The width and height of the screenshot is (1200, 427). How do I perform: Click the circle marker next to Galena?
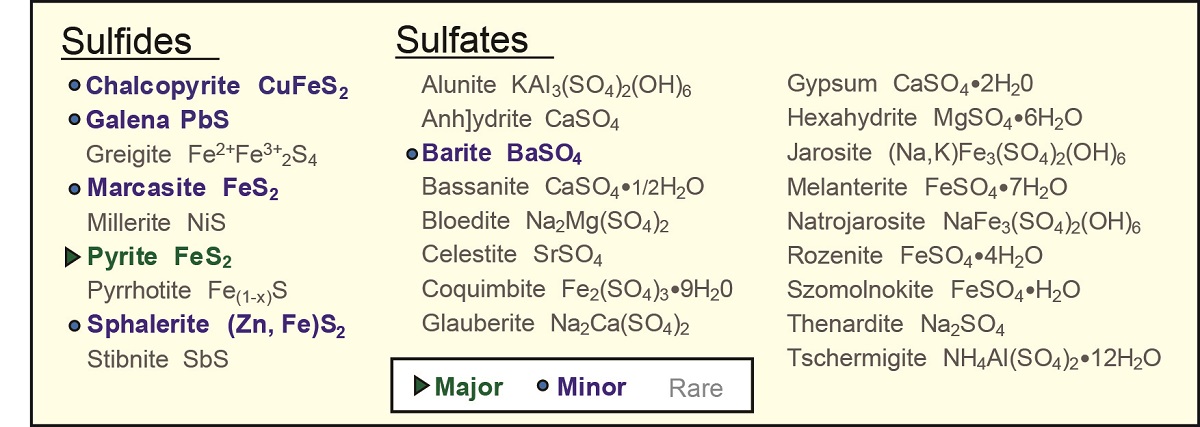tap(74, 120)
